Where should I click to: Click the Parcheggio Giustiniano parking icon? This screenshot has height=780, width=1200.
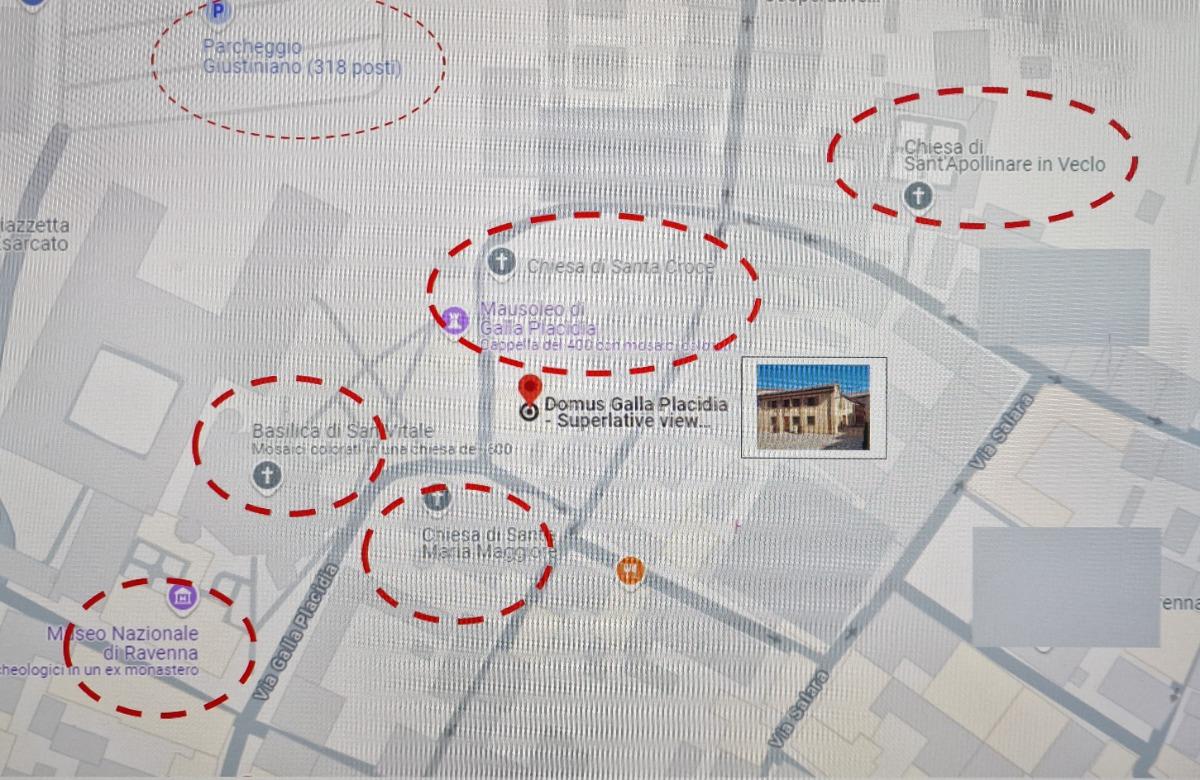tap(219, 12)
